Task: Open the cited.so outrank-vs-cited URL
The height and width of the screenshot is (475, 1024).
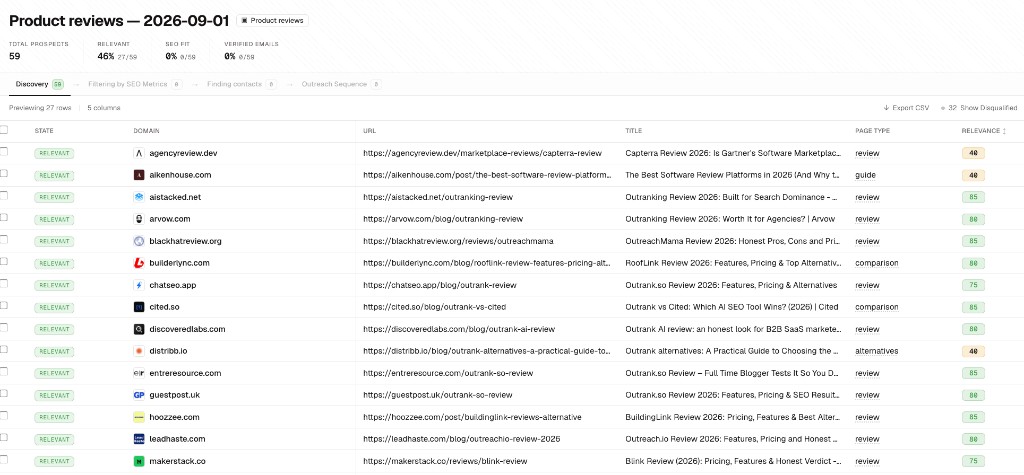Action: tap(434, 307)
